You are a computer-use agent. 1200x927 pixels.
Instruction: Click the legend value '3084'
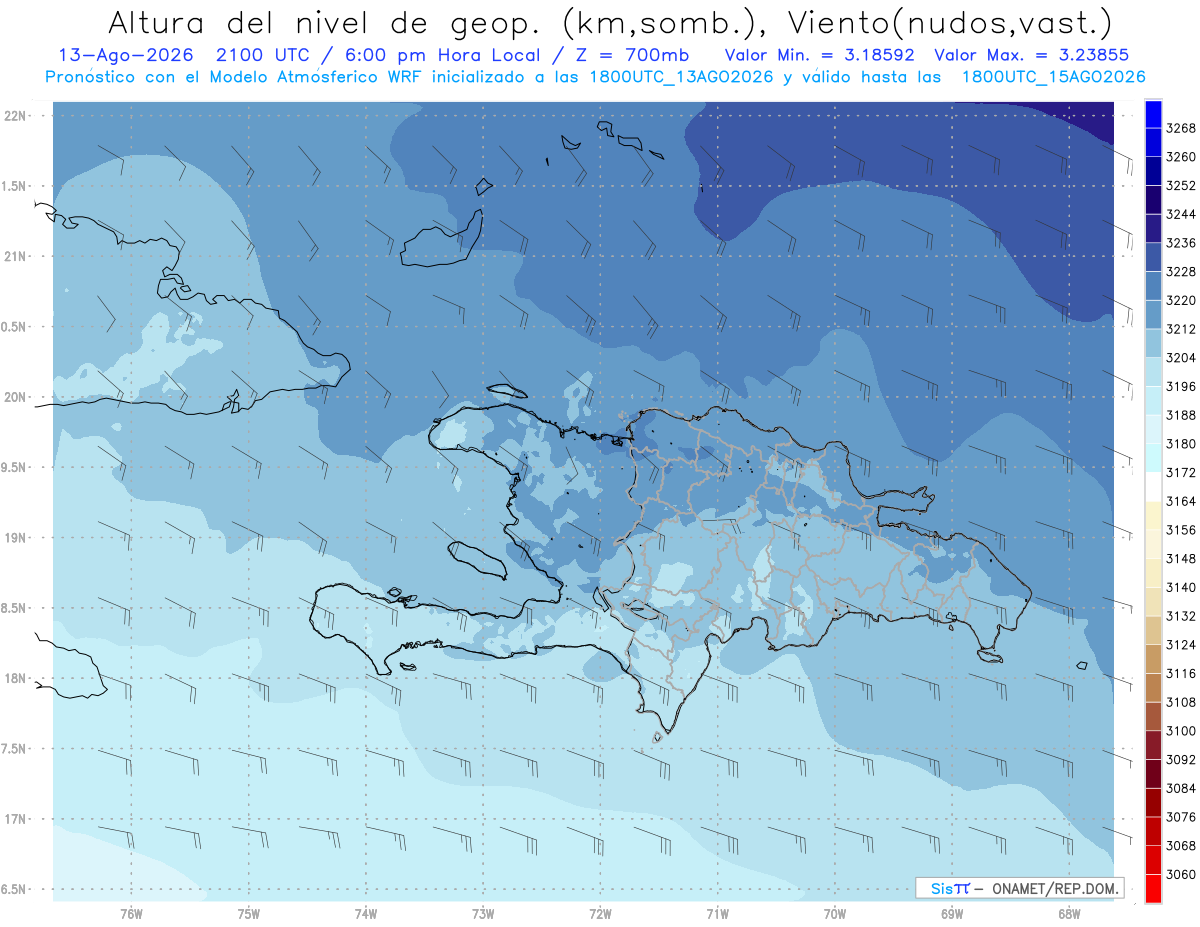(x=1180, y=788)
